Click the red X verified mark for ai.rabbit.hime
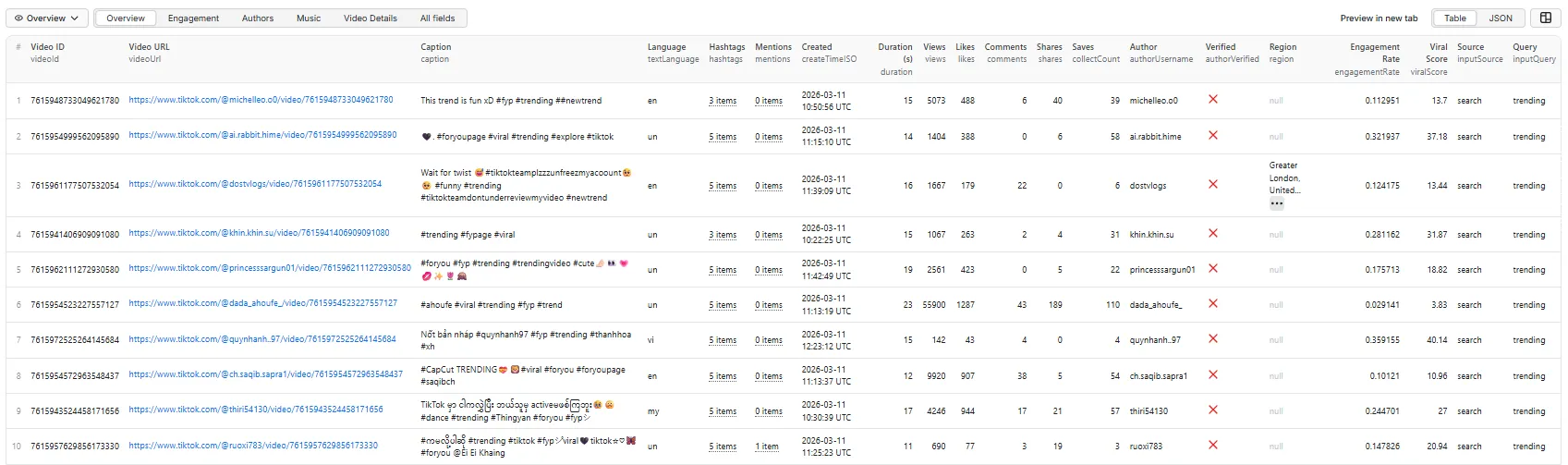 (1213, 135)
